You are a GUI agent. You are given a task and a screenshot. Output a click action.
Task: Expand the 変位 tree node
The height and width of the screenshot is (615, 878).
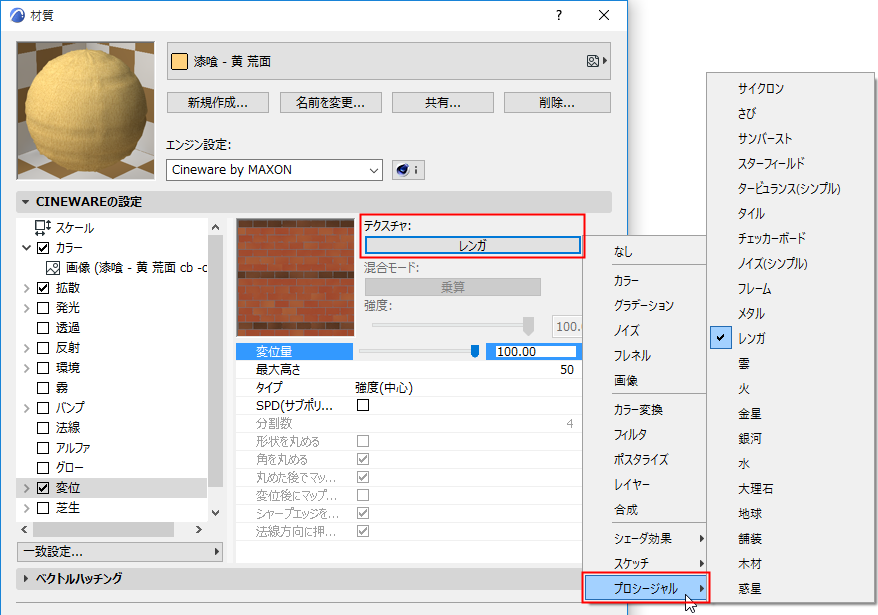(x=26, y=488)
